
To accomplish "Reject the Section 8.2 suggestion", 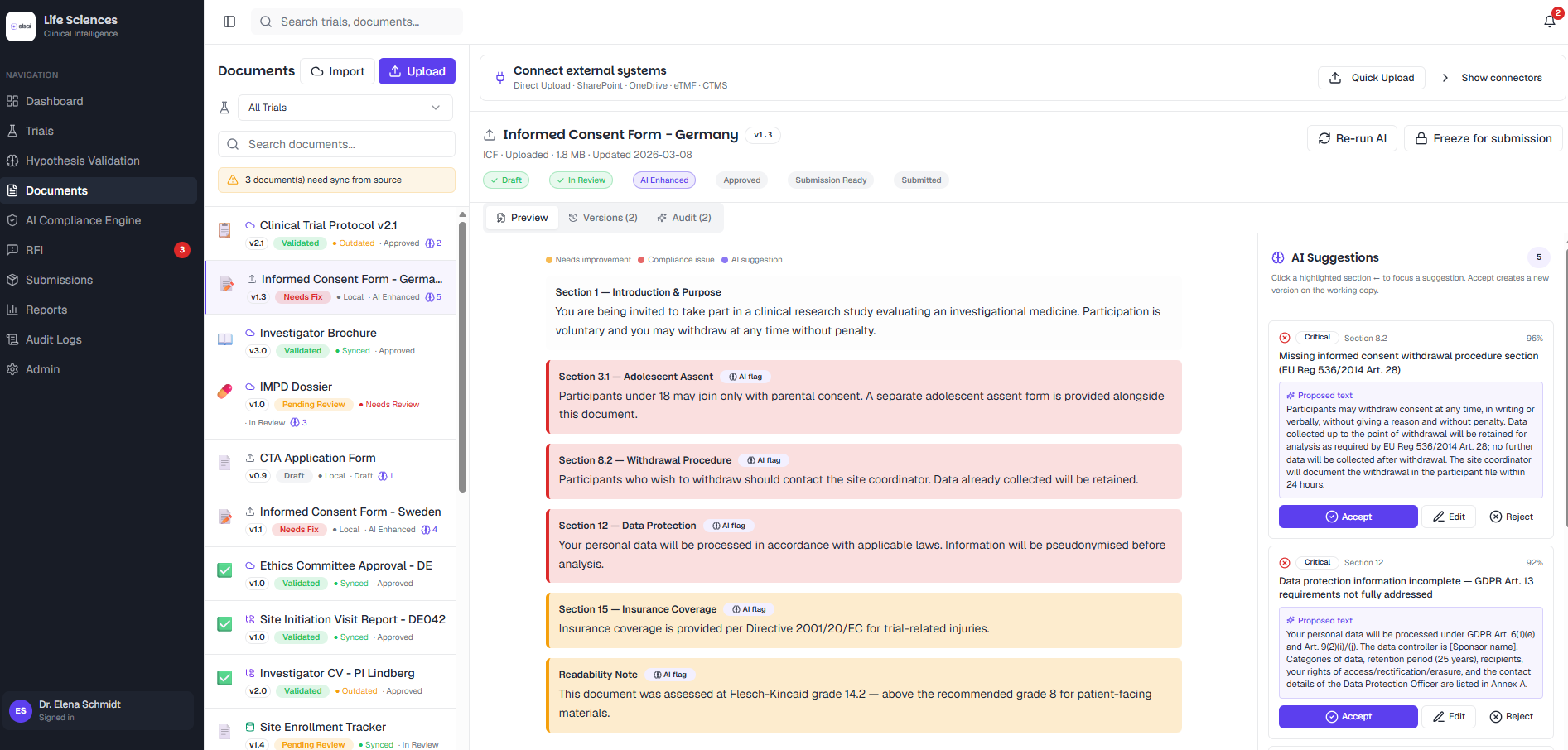I will point(1512,517).
